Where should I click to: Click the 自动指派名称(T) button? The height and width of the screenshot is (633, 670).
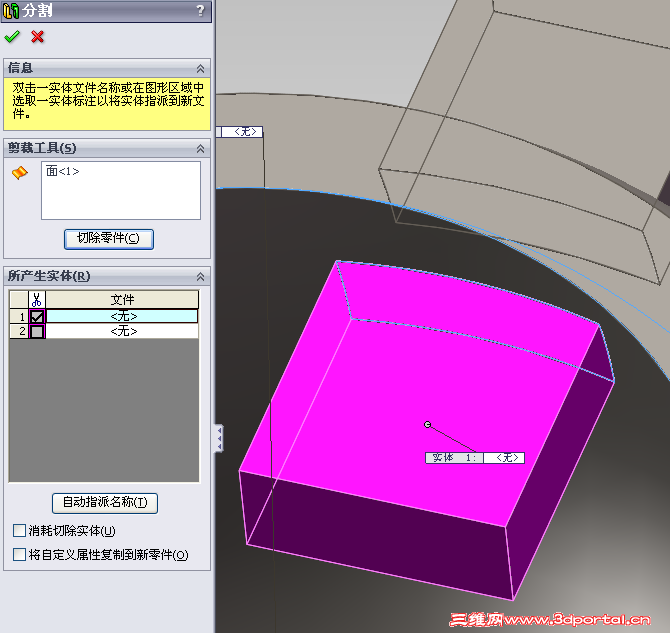tap(105, 503)
